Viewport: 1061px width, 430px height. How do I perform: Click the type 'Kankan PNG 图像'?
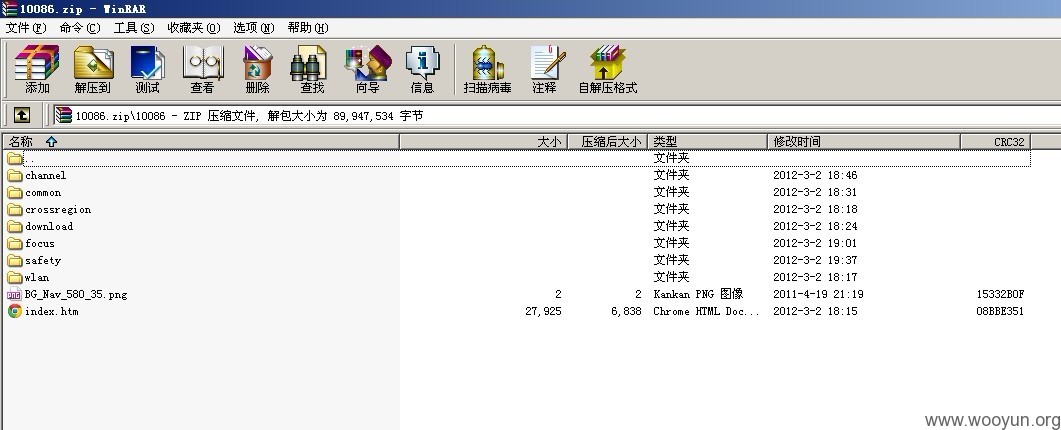point(698,294)
